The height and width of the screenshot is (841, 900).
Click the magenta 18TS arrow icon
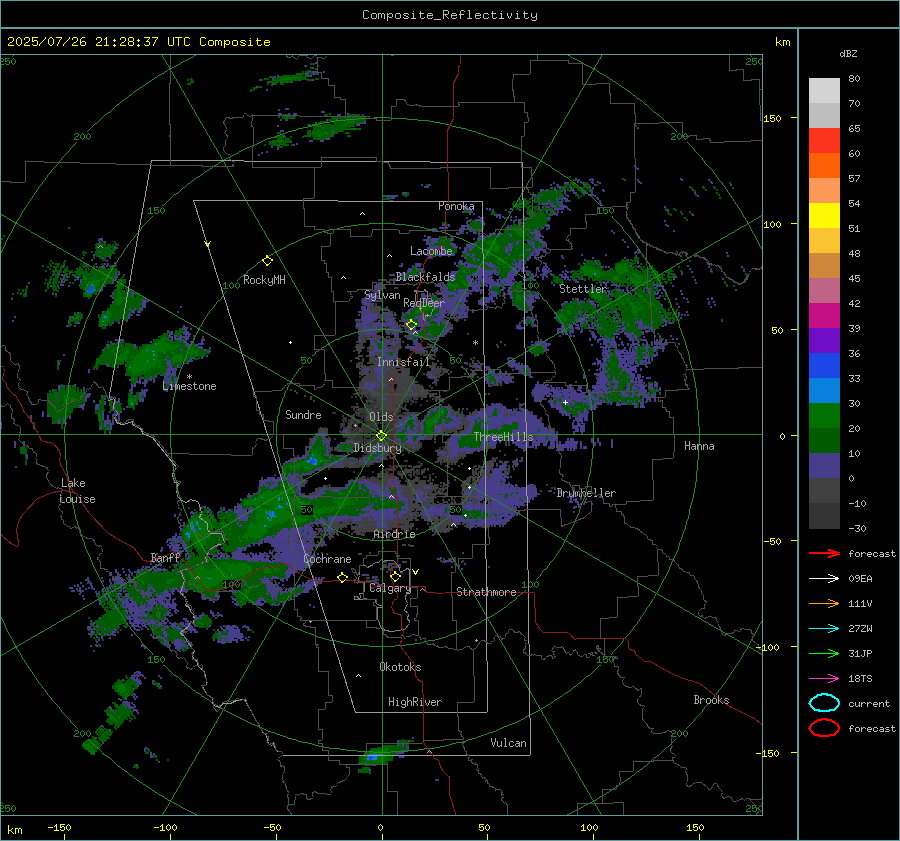pos(824,679)
